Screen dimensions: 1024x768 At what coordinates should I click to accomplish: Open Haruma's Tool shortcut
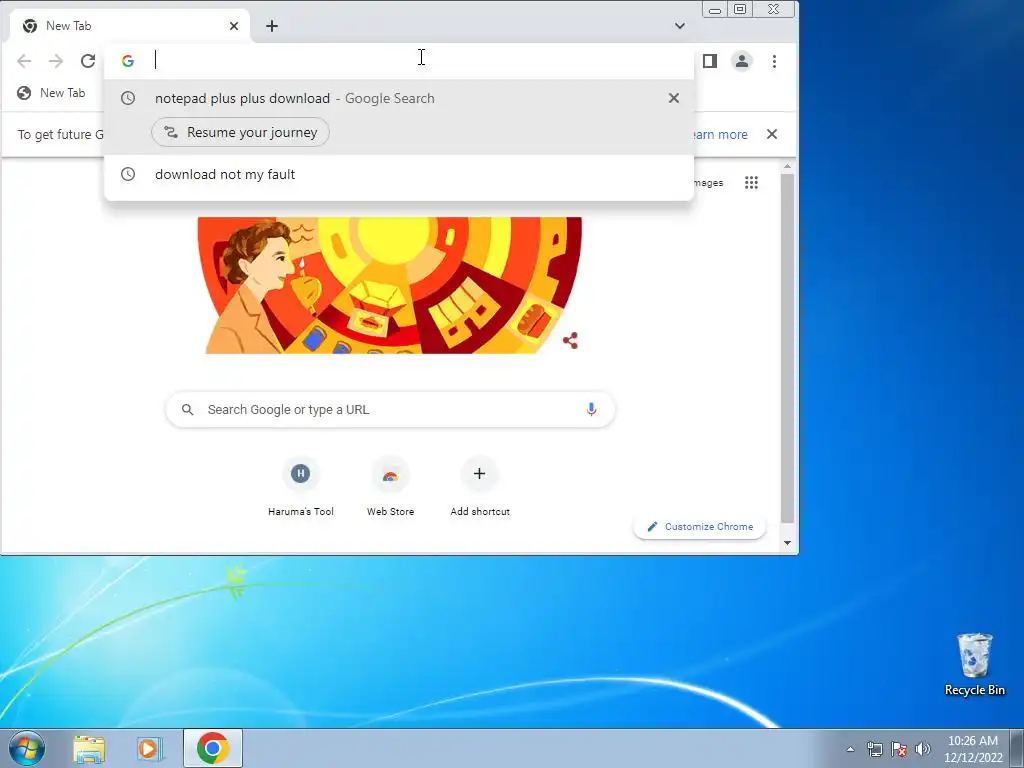pyautogui.click(x=300, y=487)
